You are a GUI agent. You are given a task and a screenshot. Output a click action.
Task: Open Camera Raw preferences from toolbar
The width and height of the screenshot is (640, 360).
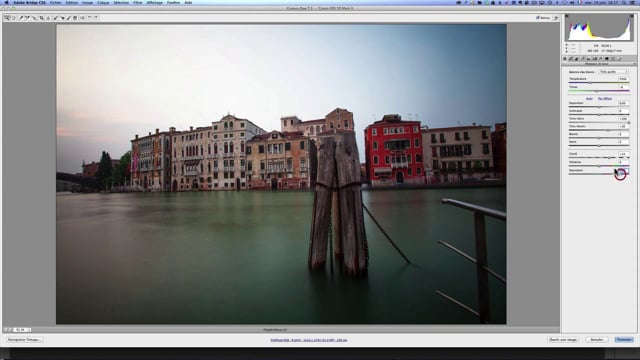[x=82, y=18]
